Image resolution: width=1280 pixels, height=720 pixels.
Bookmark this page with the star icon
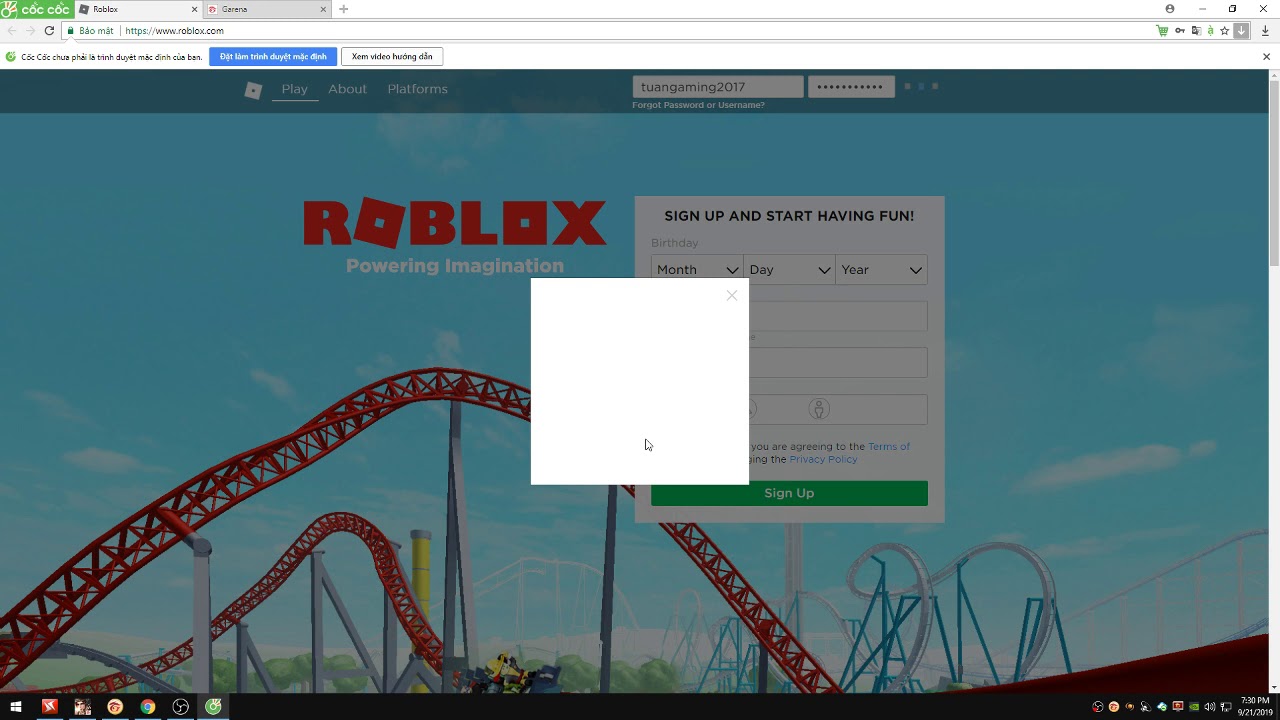(1224, 31)
